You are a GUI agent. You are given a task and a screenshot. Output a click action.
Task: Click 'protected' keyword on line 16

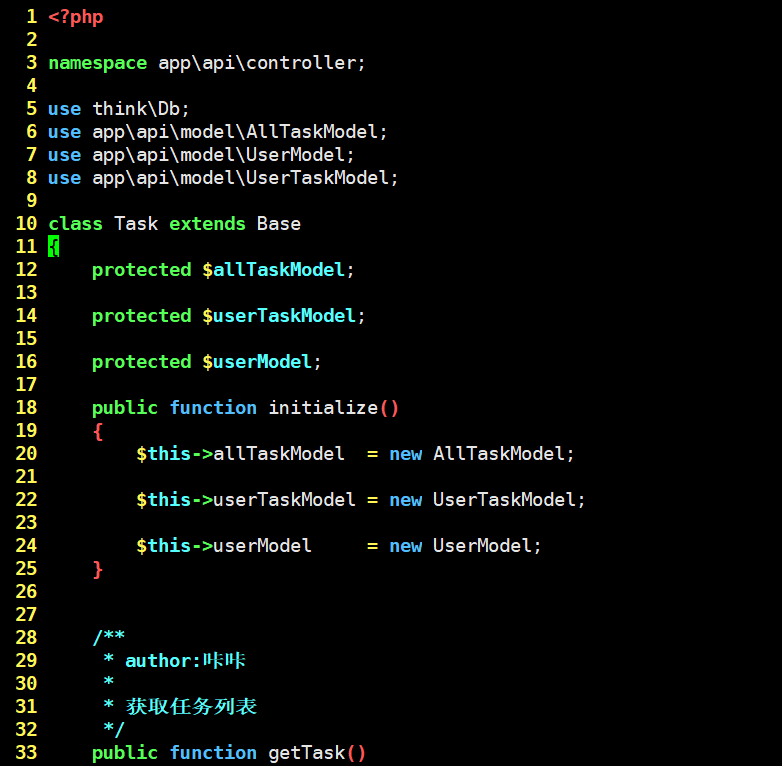(142, 362)
